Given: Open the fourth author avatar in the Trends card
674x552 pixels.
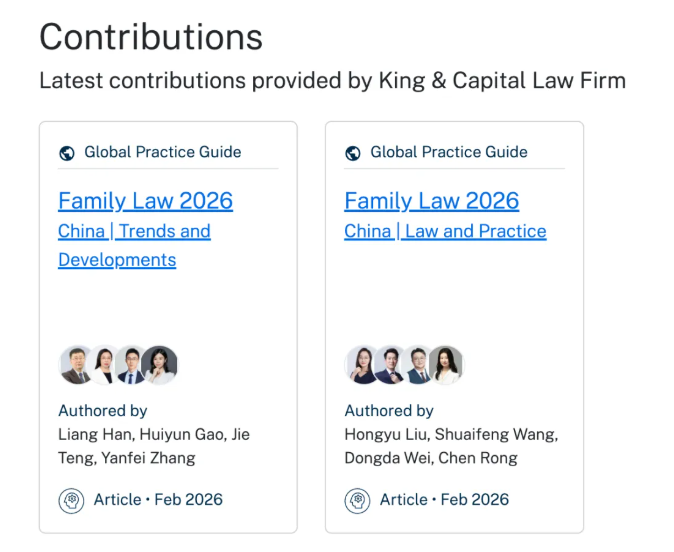Looking at the screenshot, I should click(x=159, y=365).
